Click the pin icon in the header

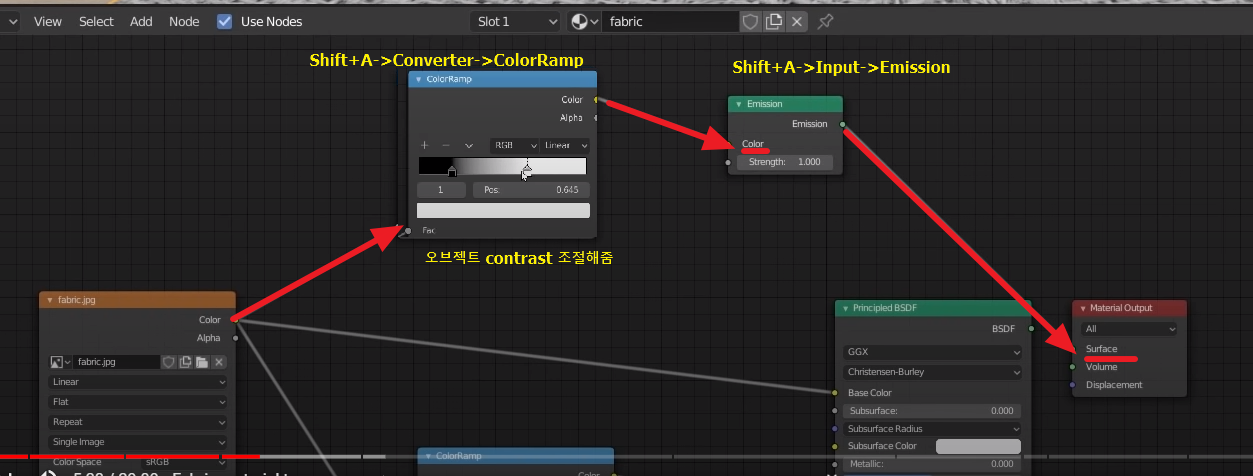pyautogui.click(x=825, y=21)
